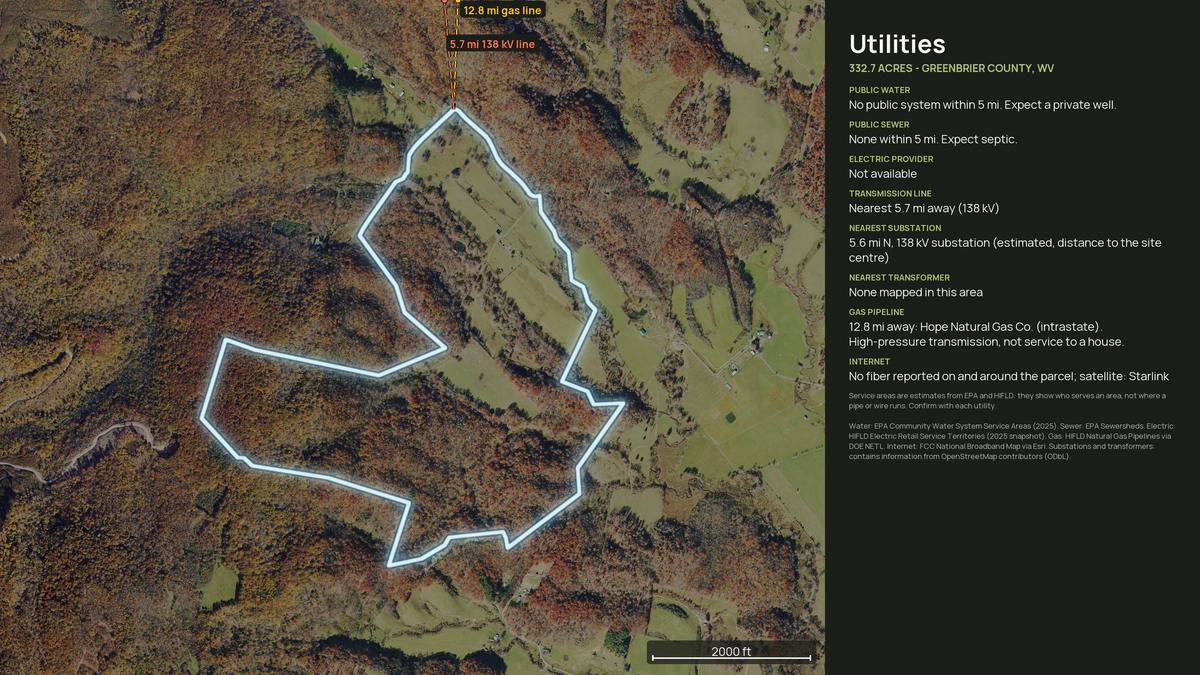The height and width of the screenshot is (675, 1200).
Task: Click the '2000 ft' scale bar
Action: click(x=731, y=653)
